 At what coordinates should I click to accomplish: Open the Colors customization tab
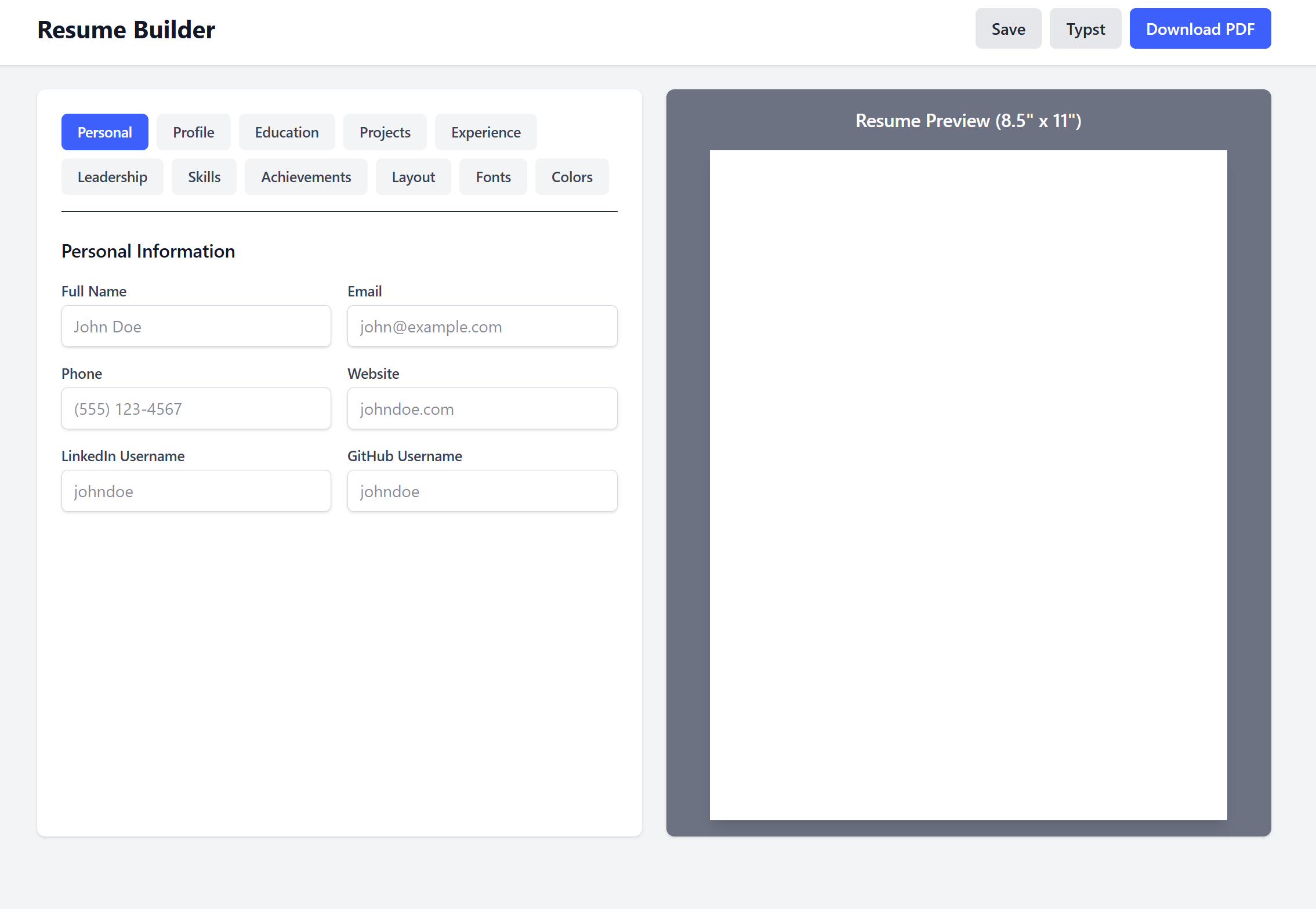pyautogui.click(x=572, y=177)
